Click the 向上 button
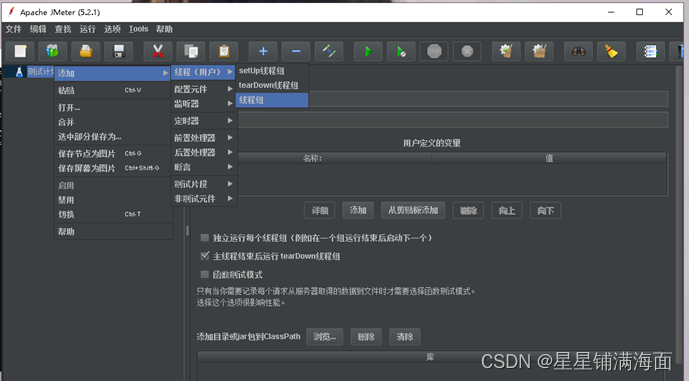The width and height of the screenshot is (689, 381). pyautogui.click(x=507, y=210)
